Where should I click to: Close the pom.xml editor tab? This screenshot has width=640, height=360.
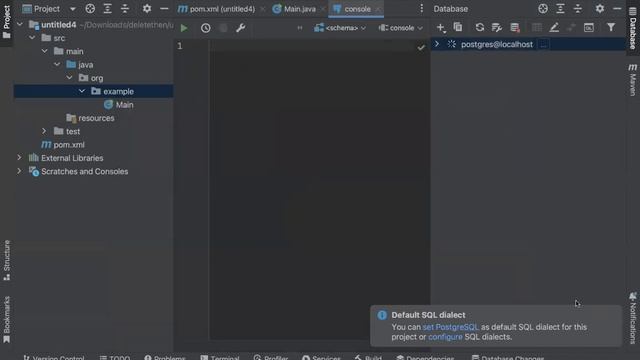click(262, 9)
